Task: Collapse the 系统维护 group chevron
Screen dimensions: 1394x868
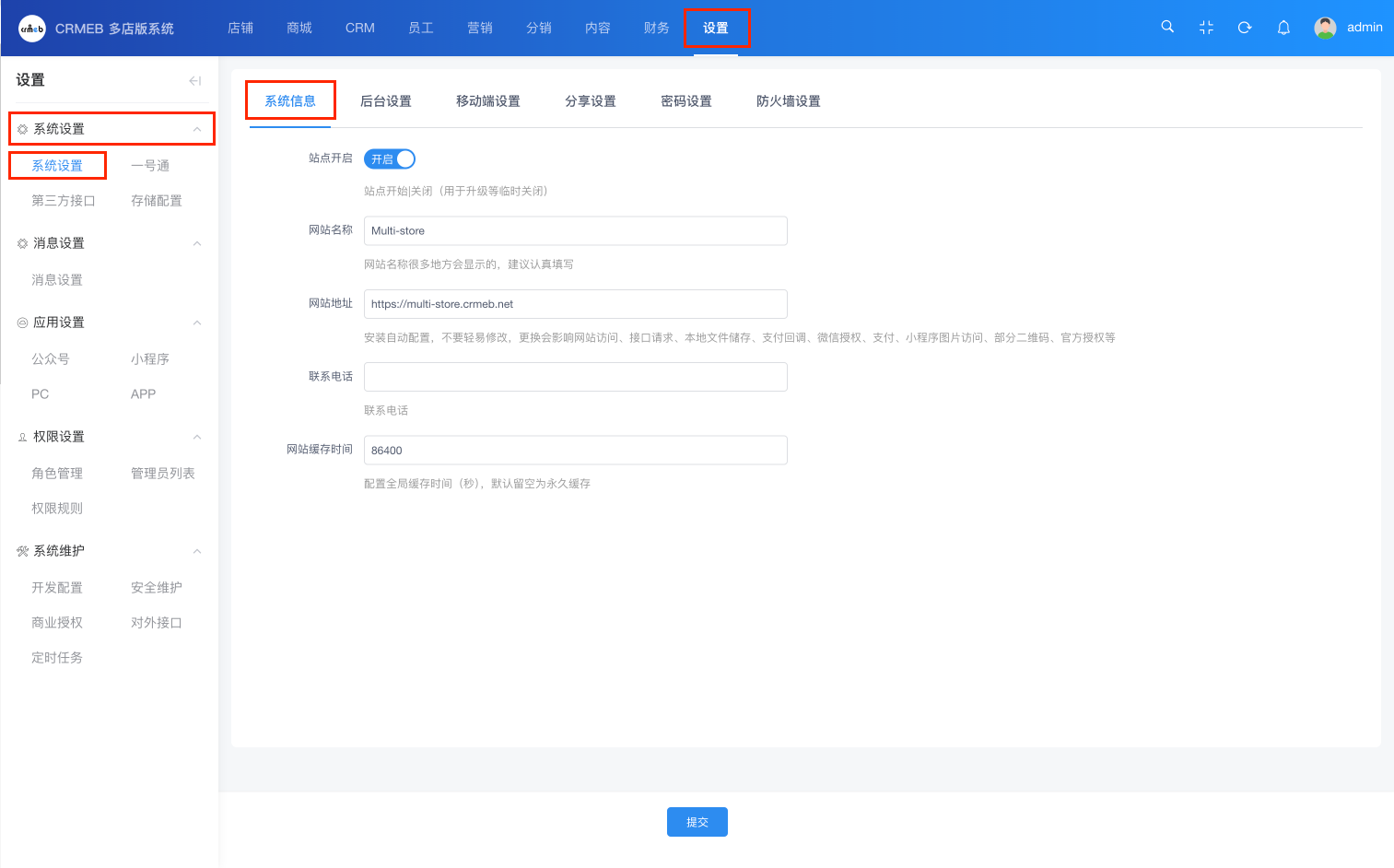Action: pos(197,551)
